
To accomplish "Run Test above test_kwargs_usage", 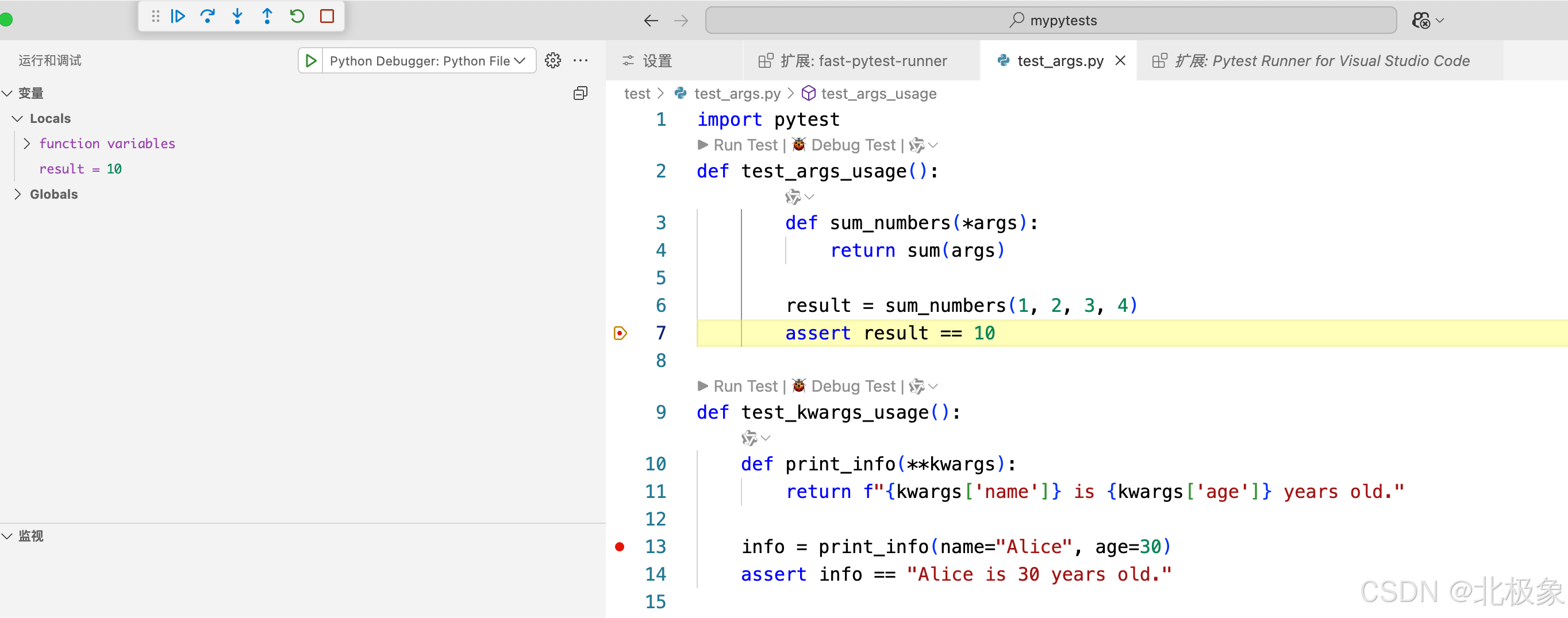I will click(x=737, y=386).
